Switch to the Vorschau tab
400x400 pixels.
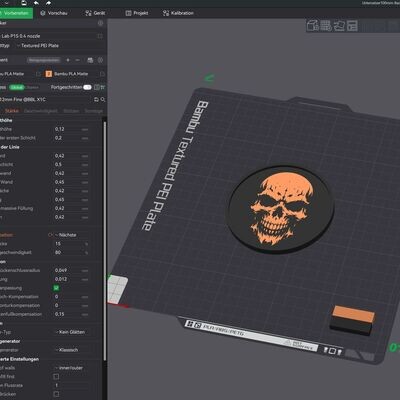pos(54,13)
